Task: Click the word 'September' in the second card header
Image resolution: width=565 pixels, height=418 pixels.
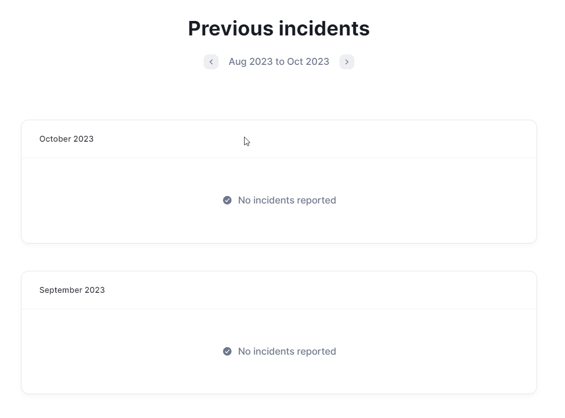Action: pyautogui.click(x=61, y=290)
